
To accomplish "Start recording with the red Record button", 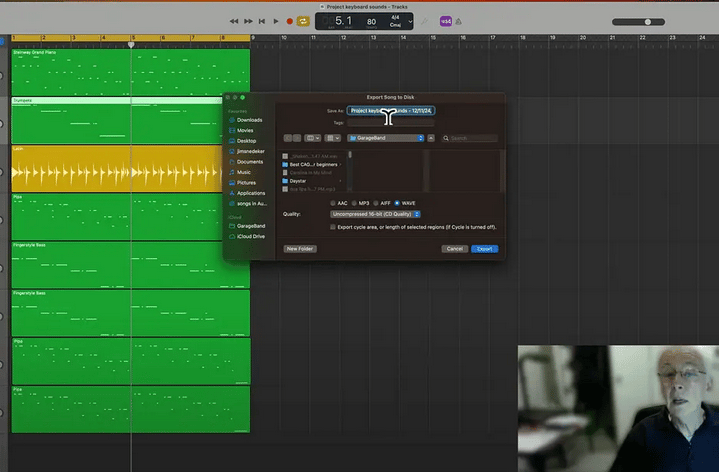I will pyautogui.click(x=290, y=21).
